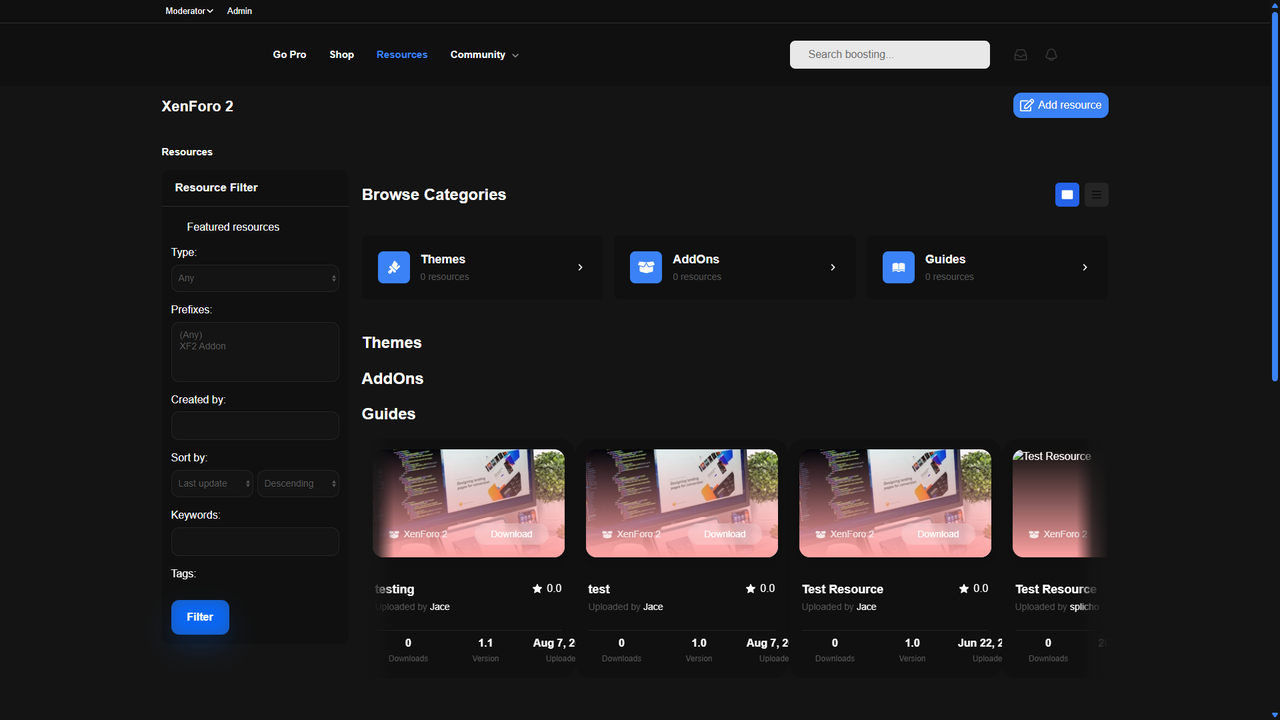
Task: Open the Last update sort dropdown
Action: tap(212, 483)
